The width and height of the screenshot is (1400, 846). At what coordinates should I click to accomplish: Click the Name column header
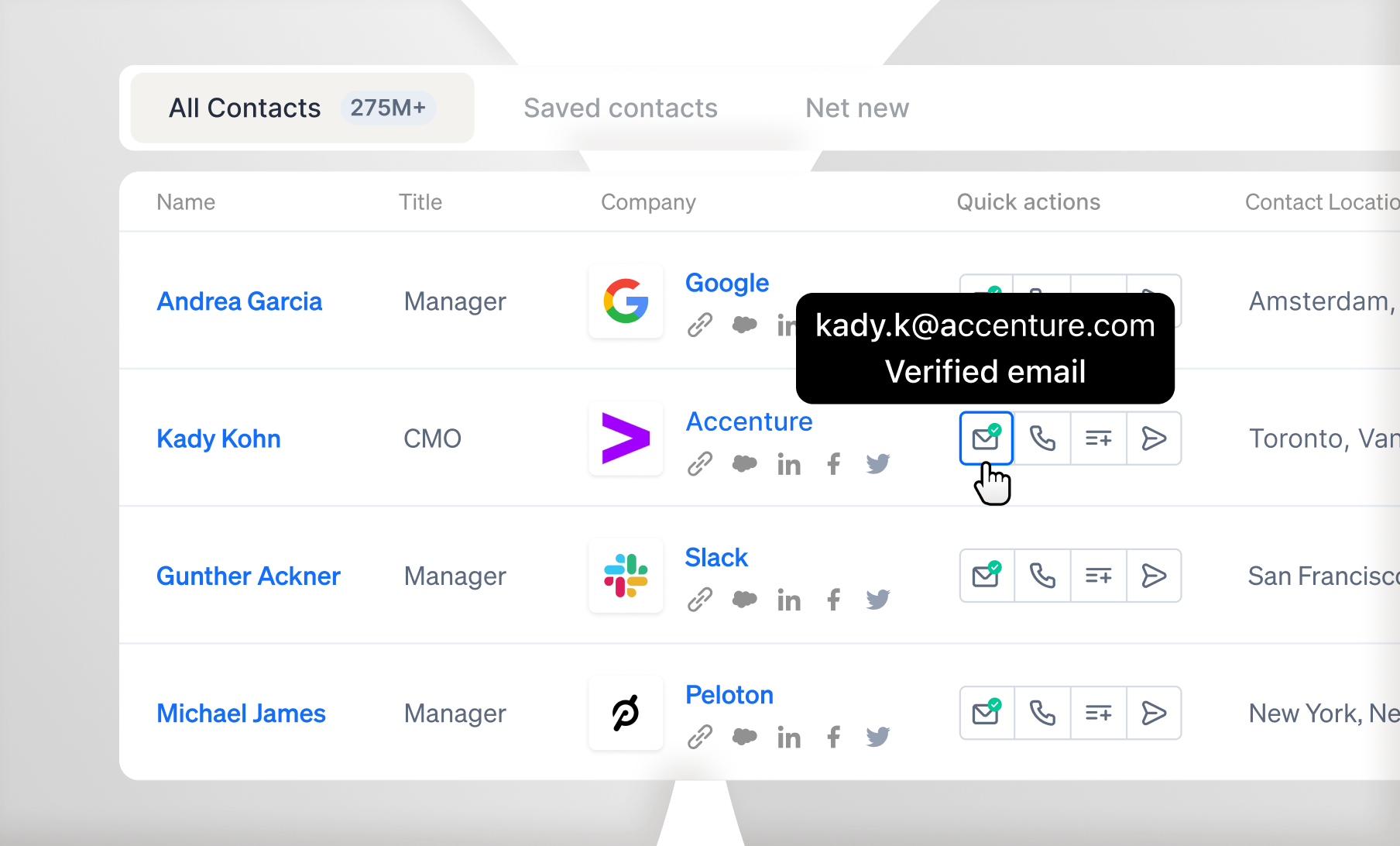click(186, 202)
